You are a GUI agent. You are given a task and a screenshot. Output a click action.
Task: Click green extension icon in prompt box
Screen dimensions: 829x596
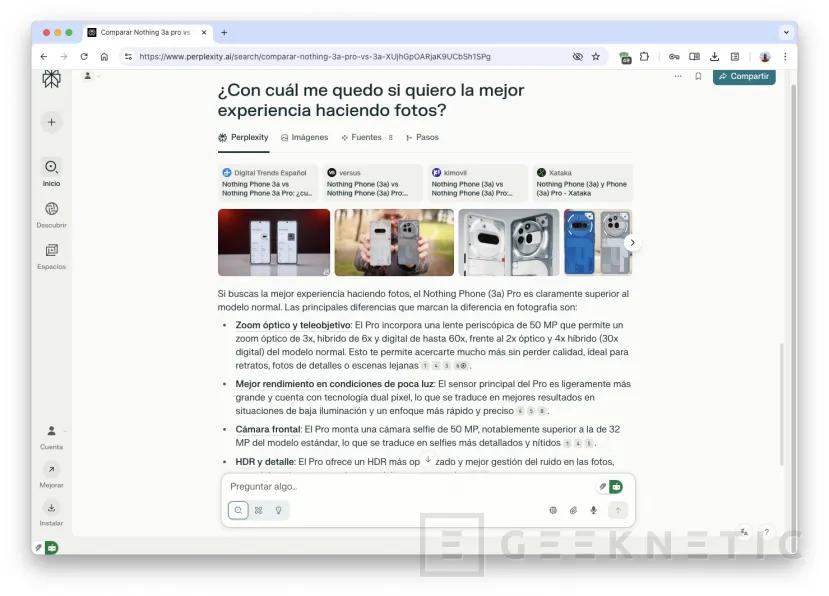coord(616,487)
